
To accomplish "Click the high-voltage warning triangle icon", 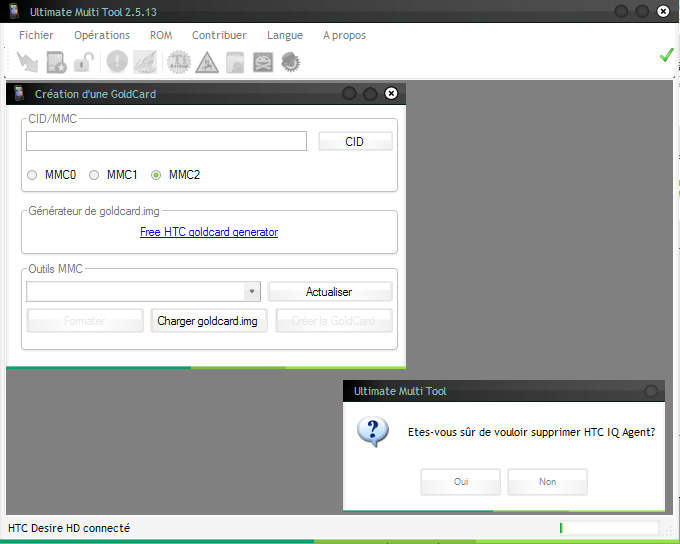I will coord(207,62).
